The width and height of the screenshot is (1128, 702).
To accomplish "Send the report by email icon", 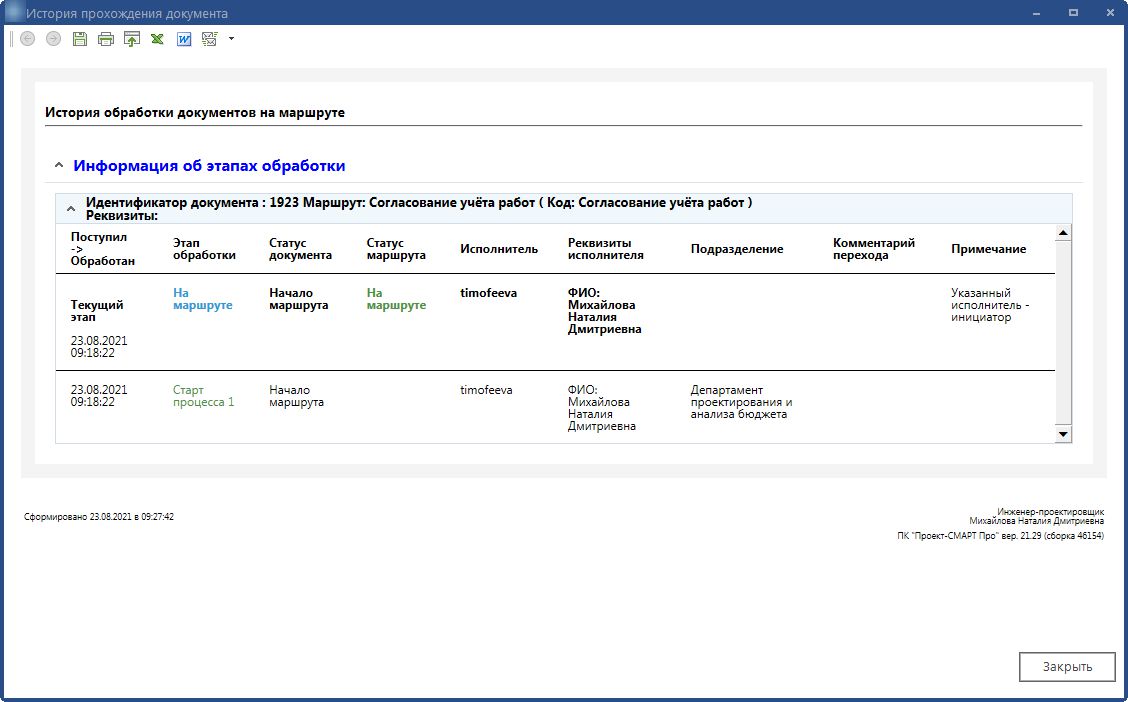I will click(x=210, y=39).
